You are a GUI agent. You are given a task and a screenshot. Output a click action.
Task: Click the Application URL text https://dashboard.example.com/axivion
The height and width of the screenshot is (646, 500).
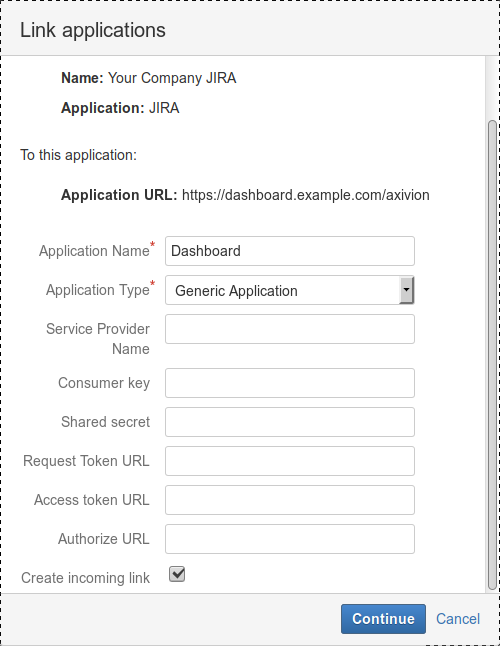pyautogui.click(x=306, y=195)
